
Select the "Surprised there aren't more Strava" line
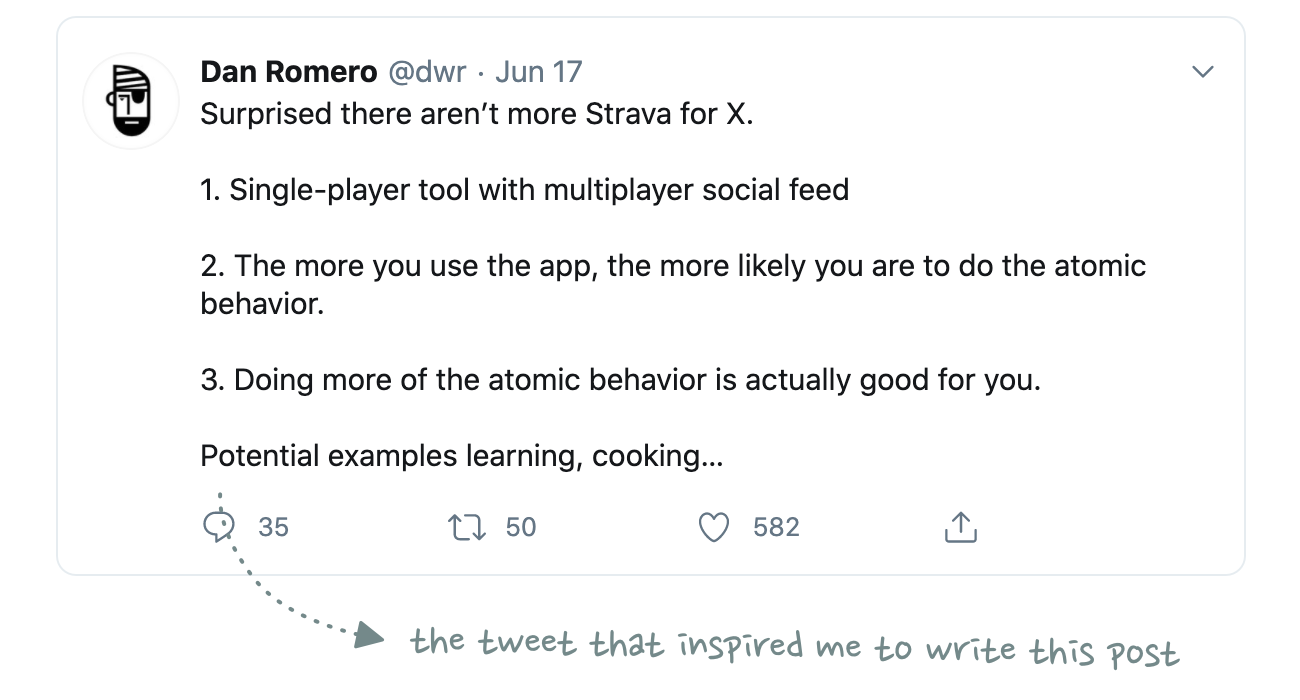[x=476, y=114]
